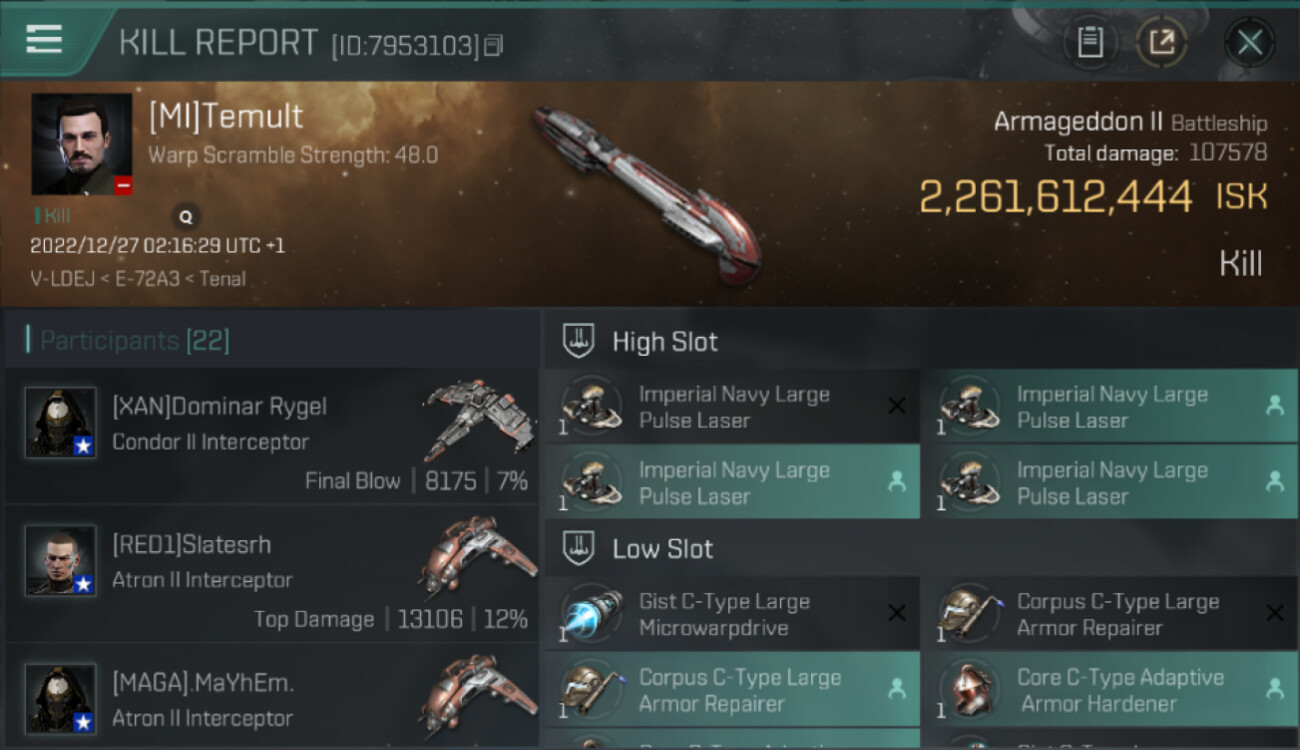This screenshot has height=750, width=1300.
Task: Click the Q magnifier icon under portrait
Action: pos(185,215)
